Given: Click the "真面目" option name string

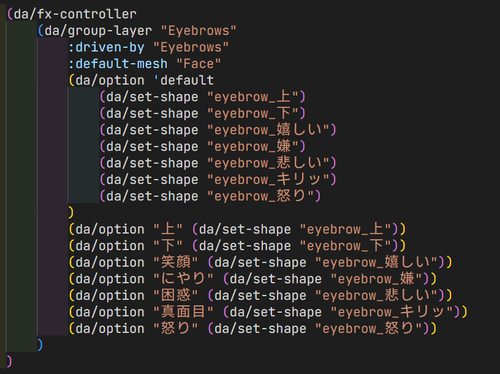Looking at the screenshot, I should (183, 312).
